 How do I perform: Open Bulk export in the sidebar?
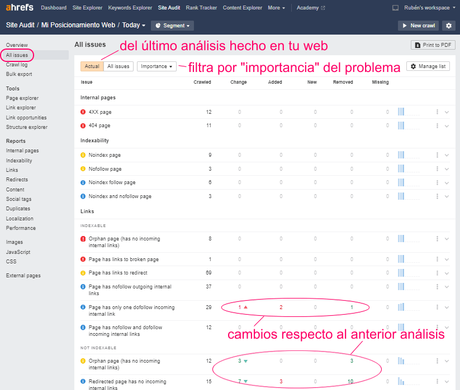(x=19, y=74)
